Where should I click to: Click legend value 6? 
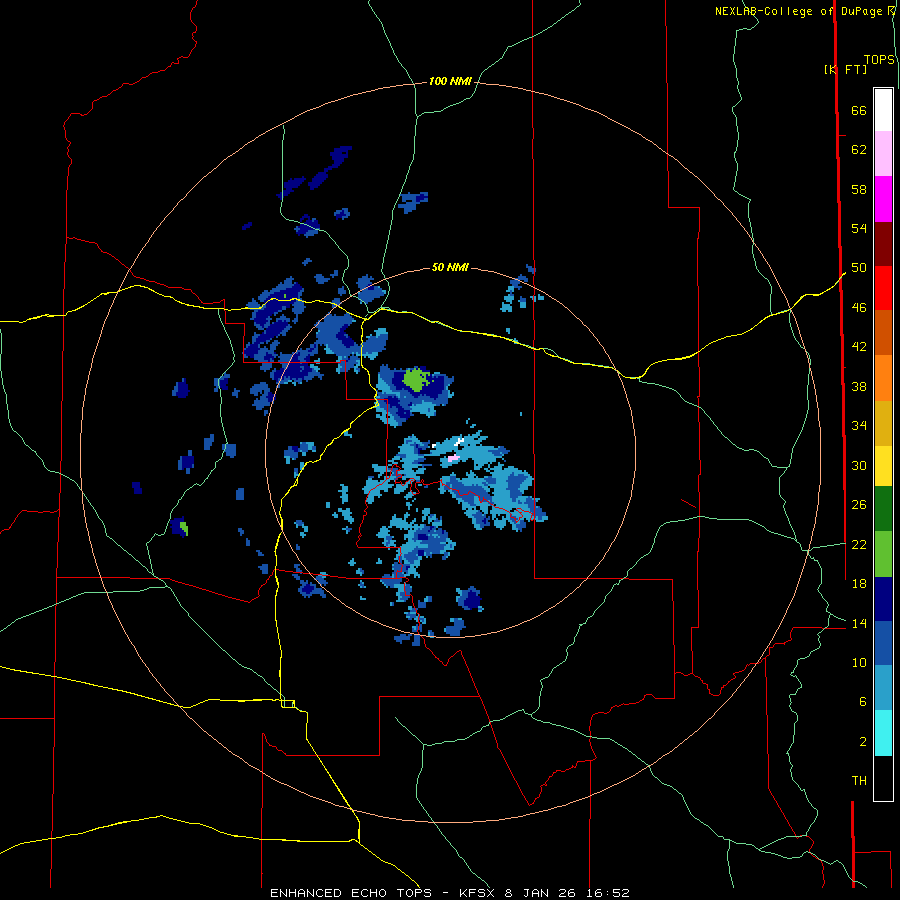(x=863, y=701)
